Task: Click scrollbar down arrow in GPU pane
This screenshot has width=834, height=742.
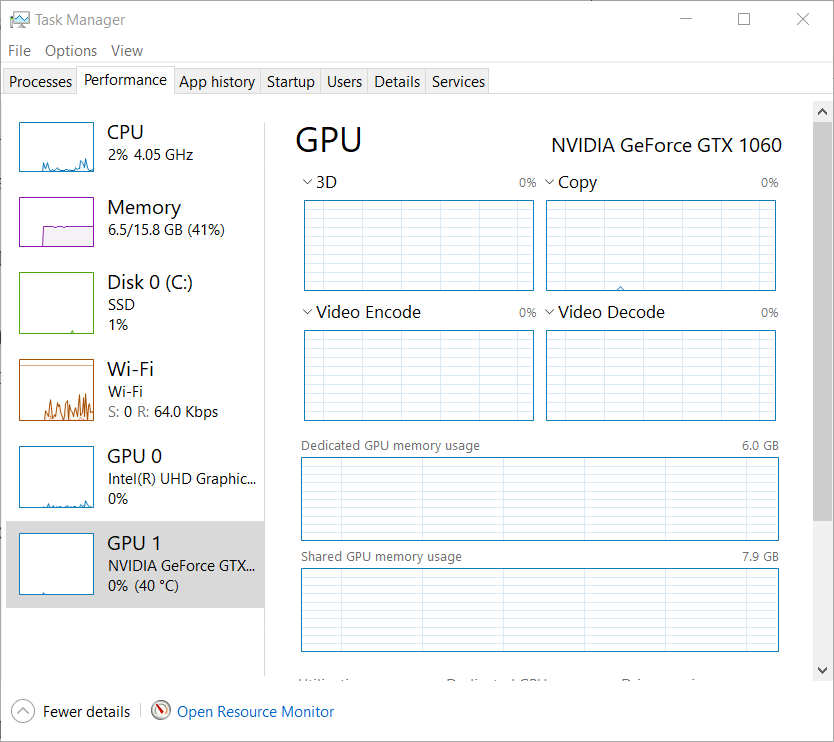Action: click(x=822, y=670)
